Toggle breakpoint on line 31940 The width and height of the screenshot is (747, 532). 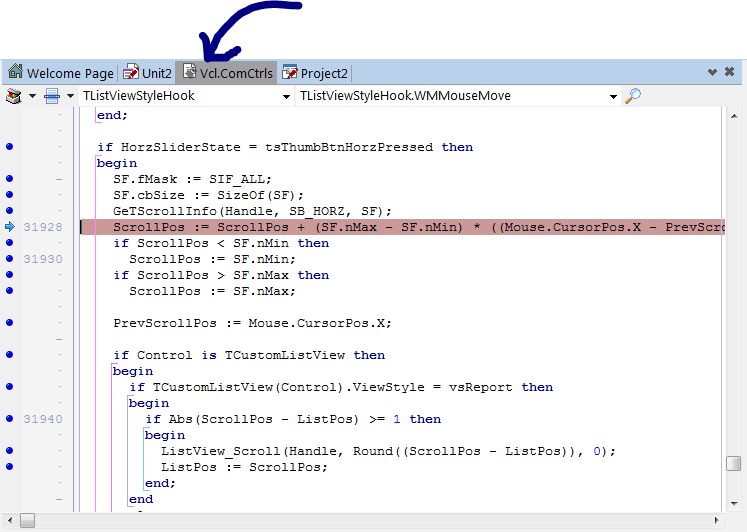[10, 419]
